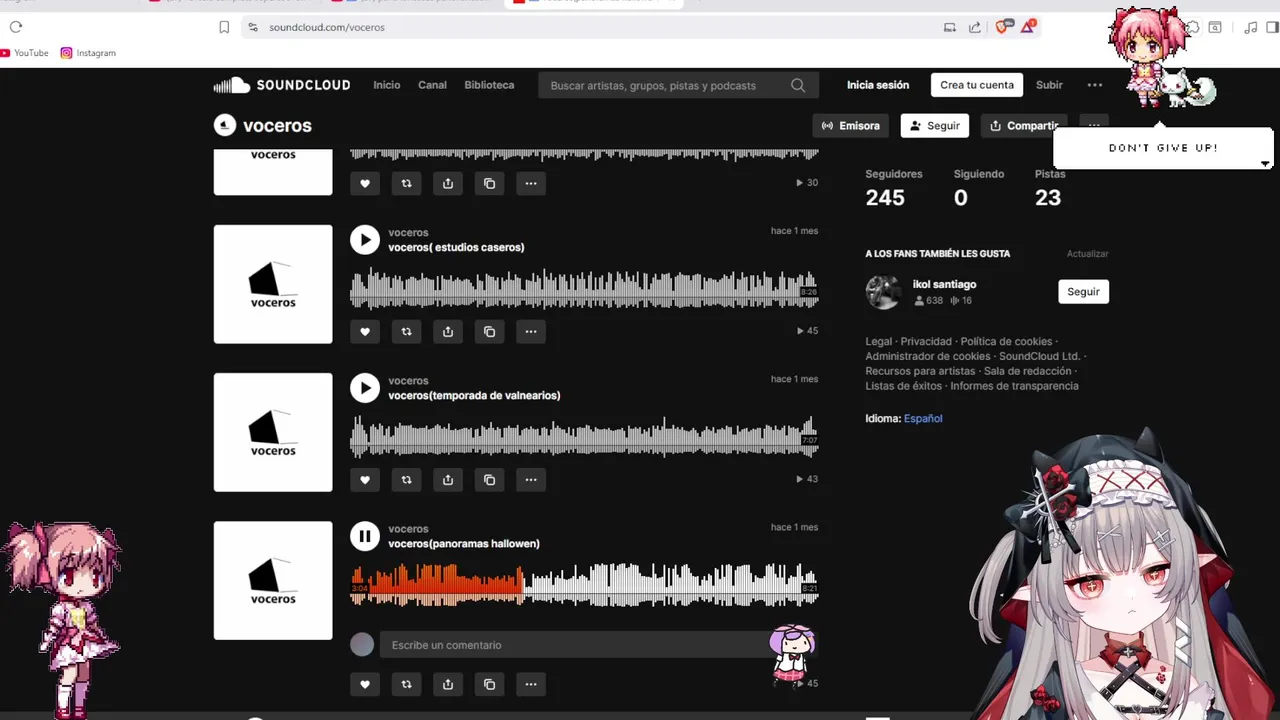Screen dimensions: 1280x720
Task: Open the Biblioteca menu item
Action: (489, 85)
